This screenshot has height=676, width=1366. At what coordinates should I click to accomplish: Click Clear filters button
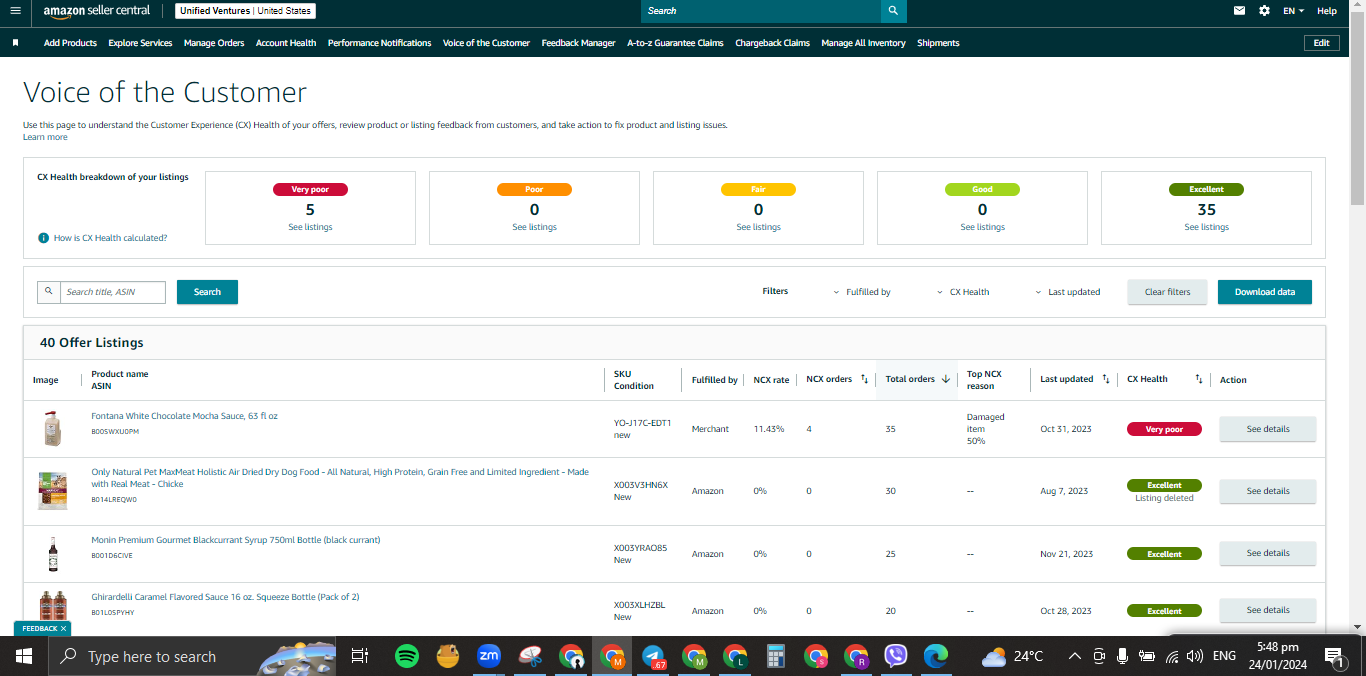(x=1167, y=292)
